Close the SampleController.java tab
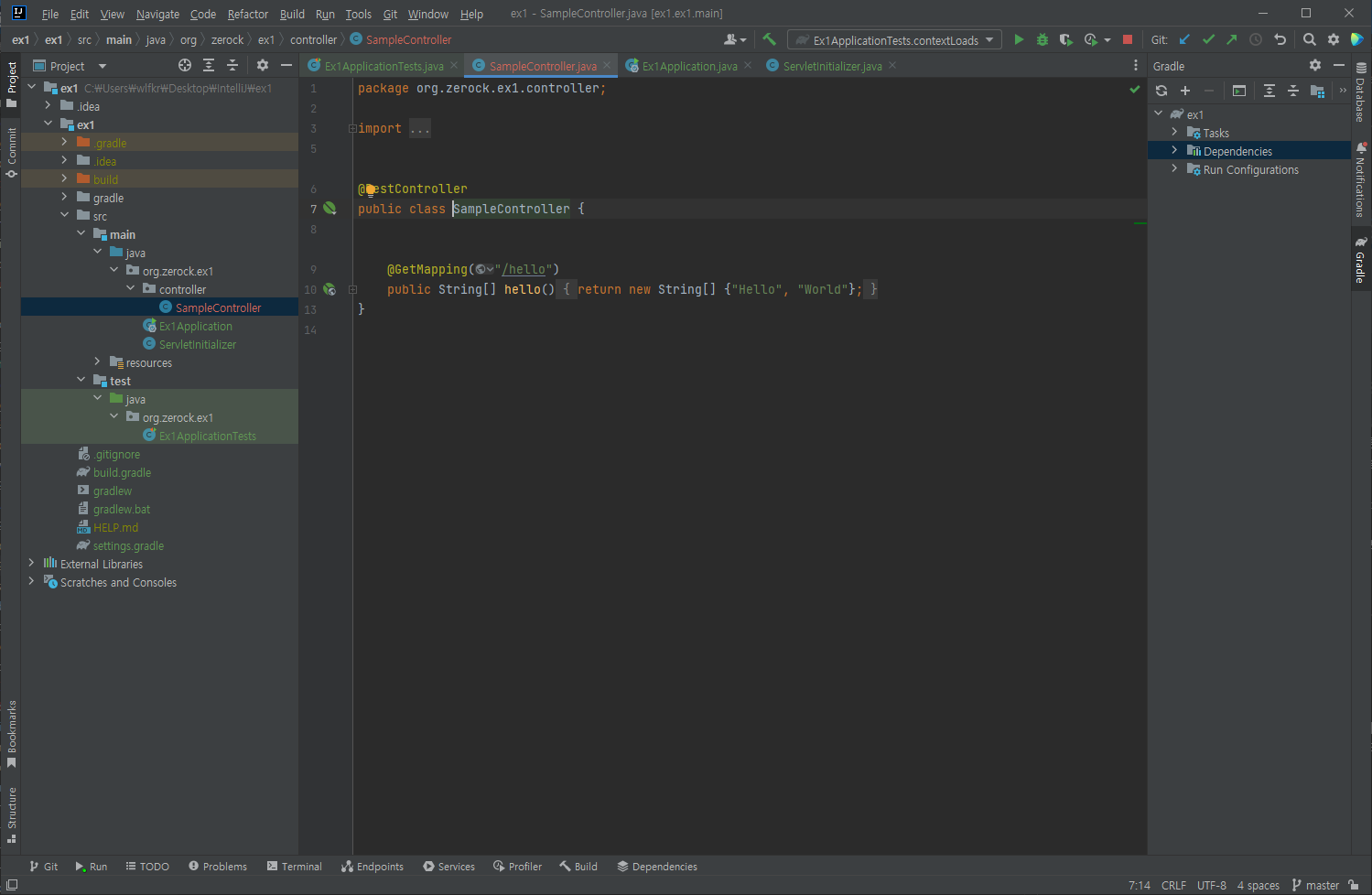Image resolution: width=1372 pixels, height=895 pixels. tap(607, 66)
